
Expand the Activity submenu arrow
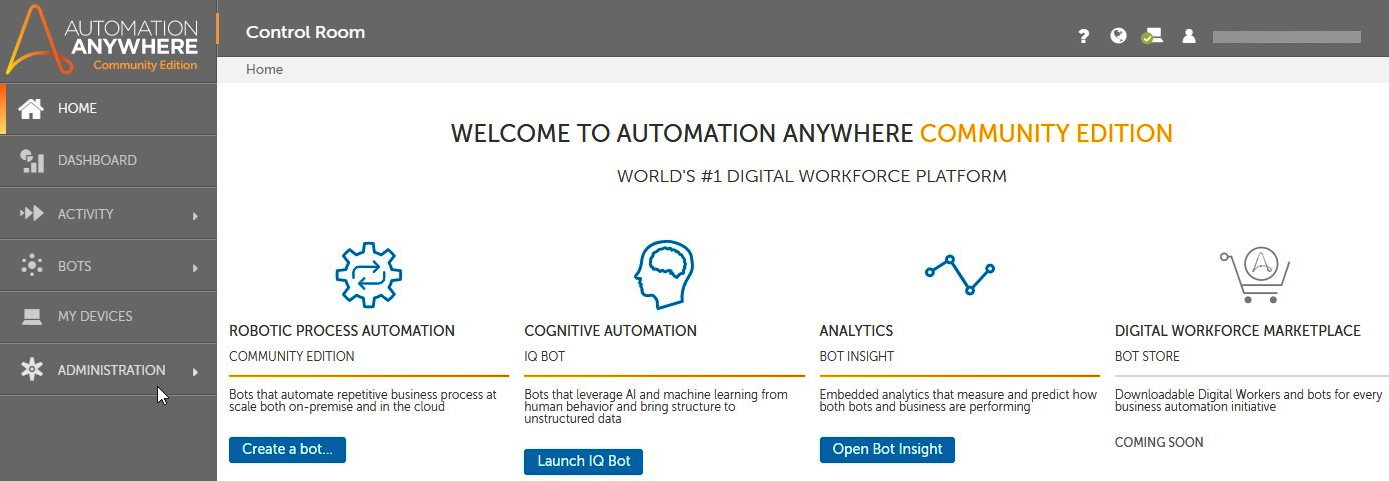(195, 215)
